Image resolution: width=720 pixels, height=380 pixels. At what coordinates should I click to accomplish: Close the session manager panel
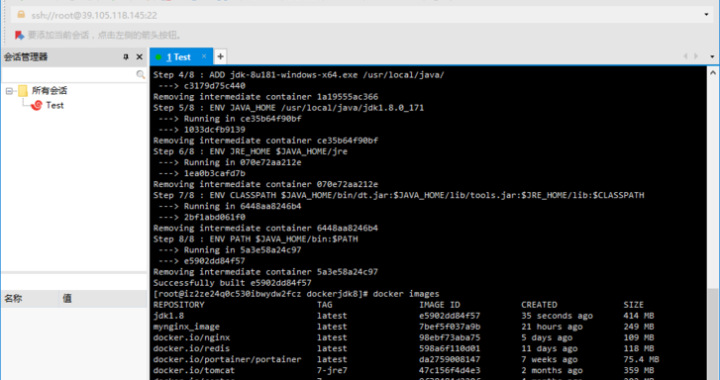coord(140,57)
